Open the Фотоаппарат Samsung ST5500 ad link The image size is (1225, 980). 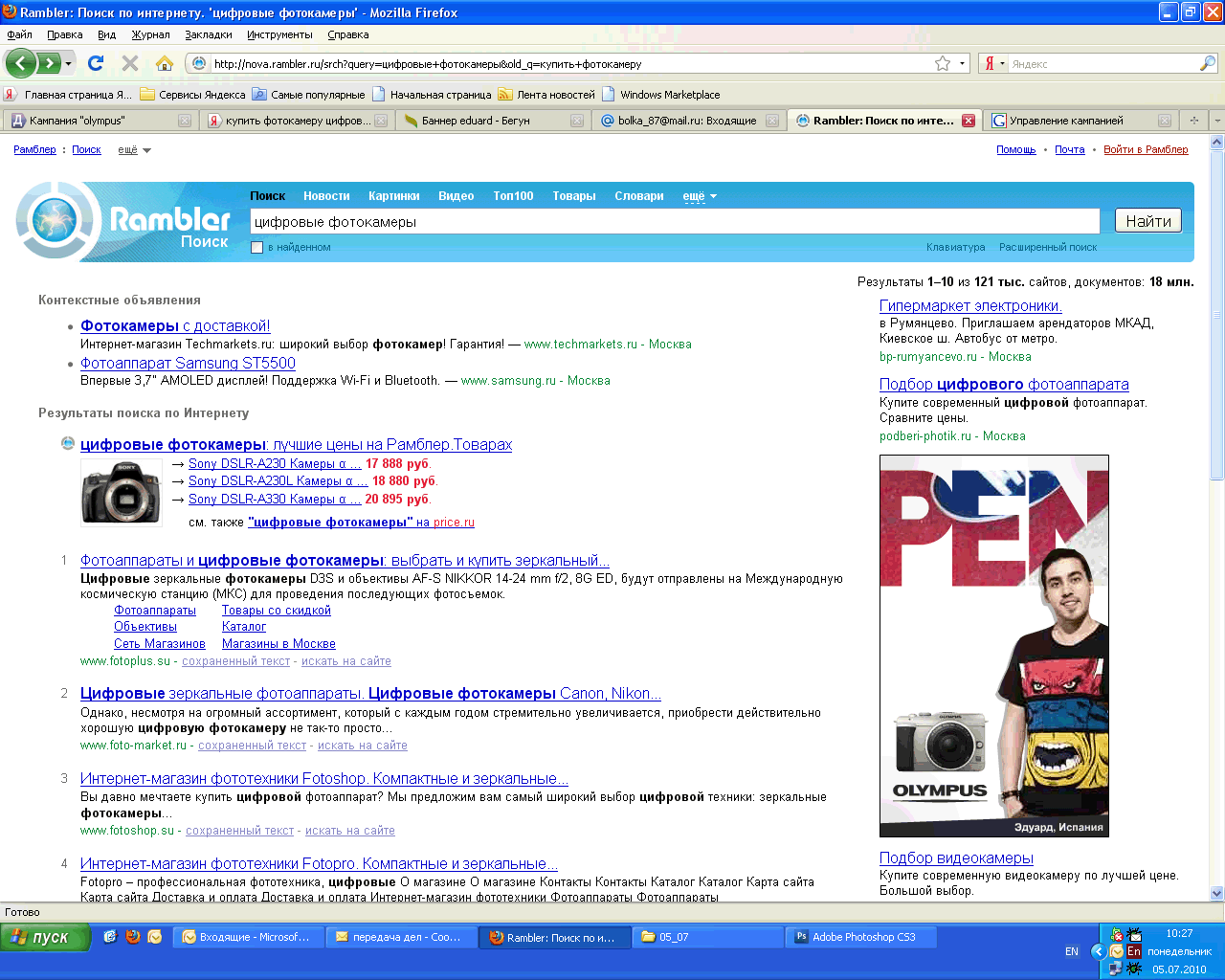coord(188,364)
